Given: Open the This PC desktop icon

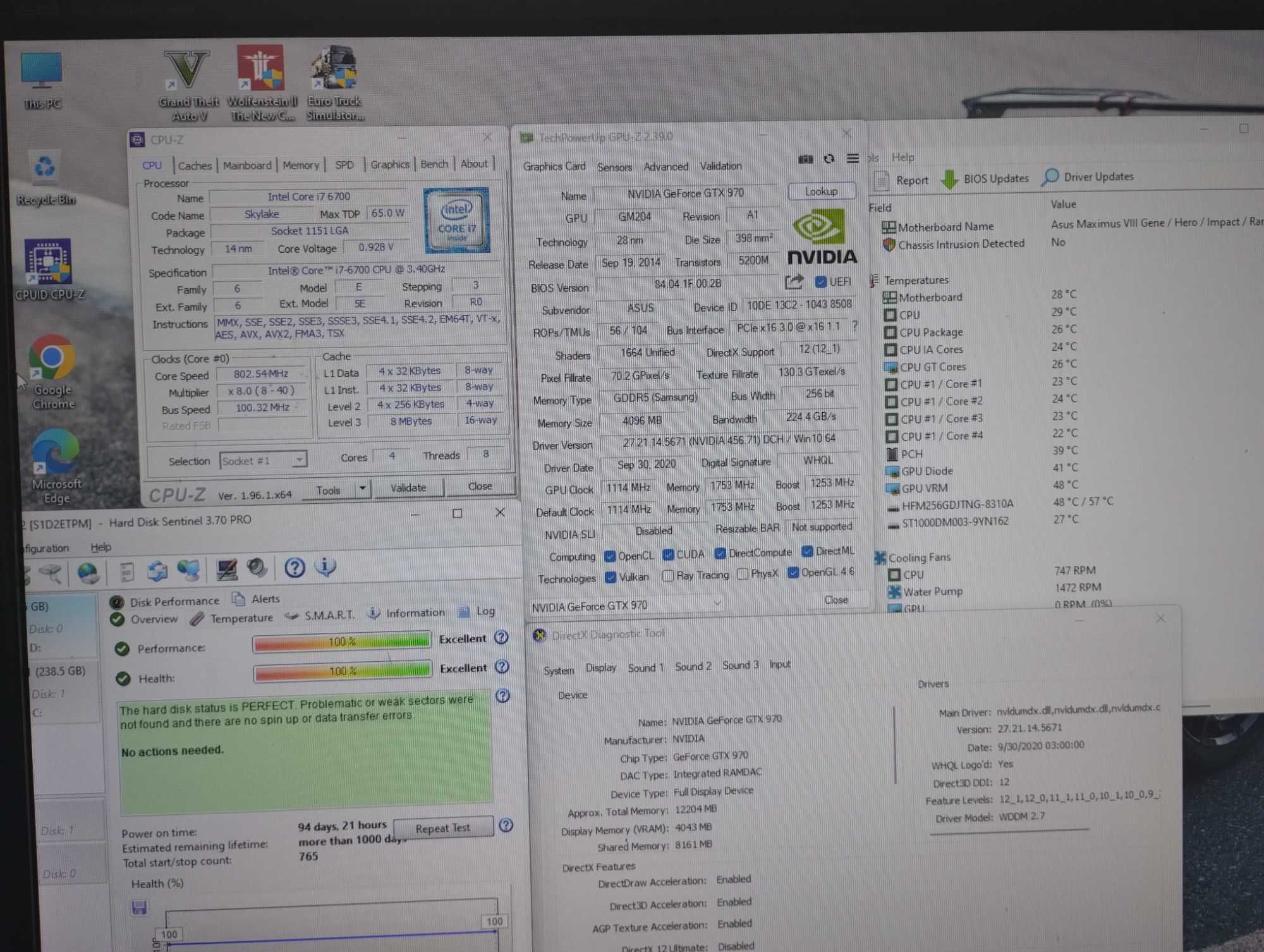Looking at the screenshot, I should (42, 80).
